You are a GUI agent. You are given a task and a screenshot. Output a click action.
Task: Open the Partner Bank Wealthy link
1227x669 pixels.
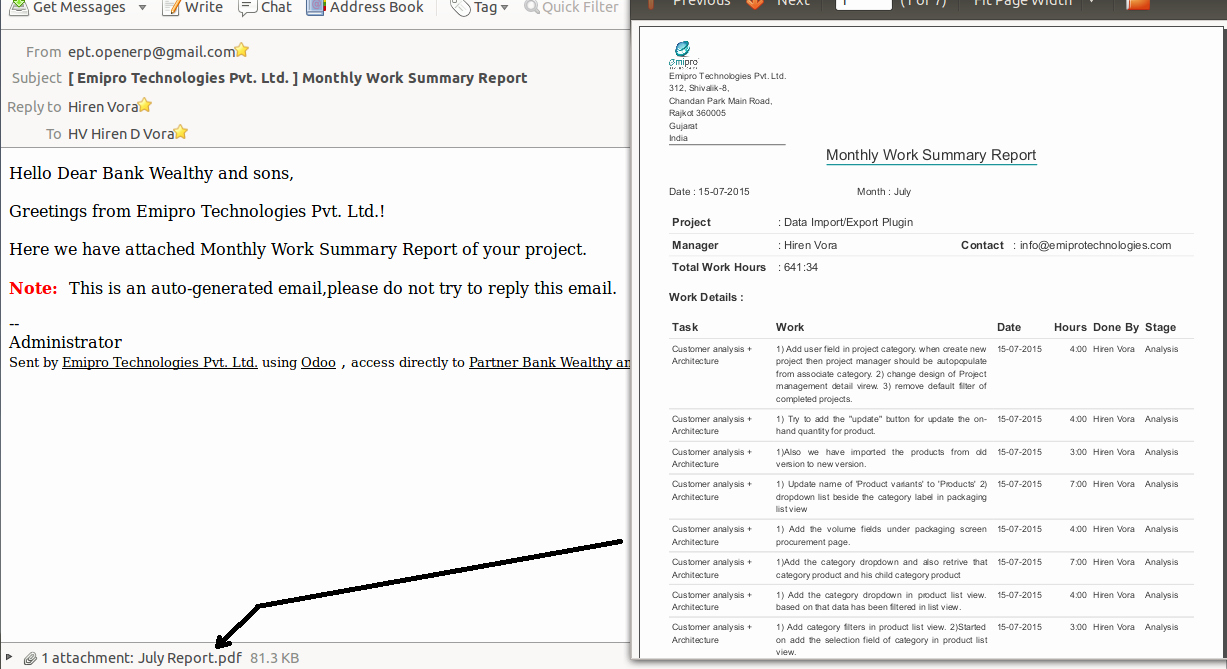(x=549, y=362)
